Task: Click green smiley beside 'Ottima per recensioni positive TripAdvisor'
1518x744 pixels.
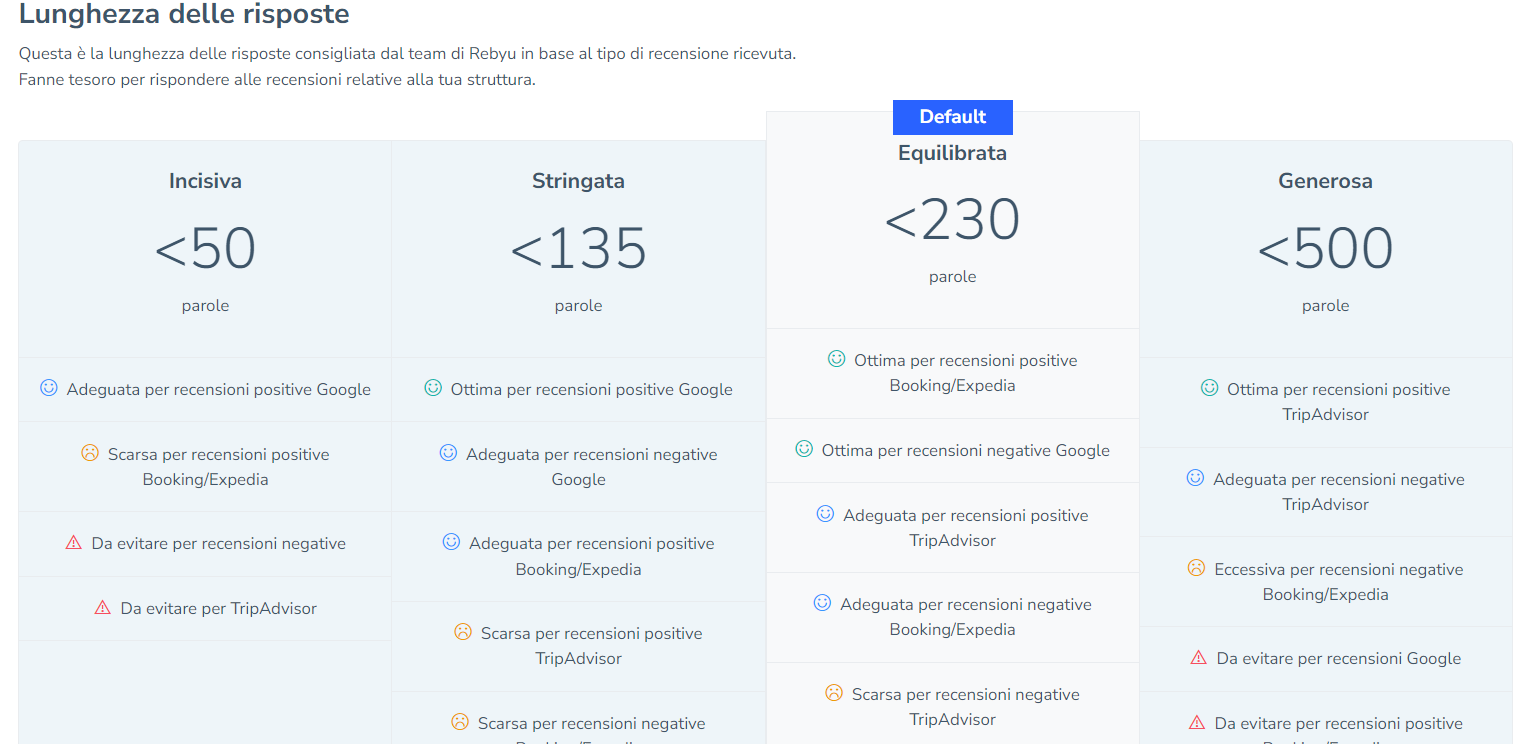Action: point(1210,388)
